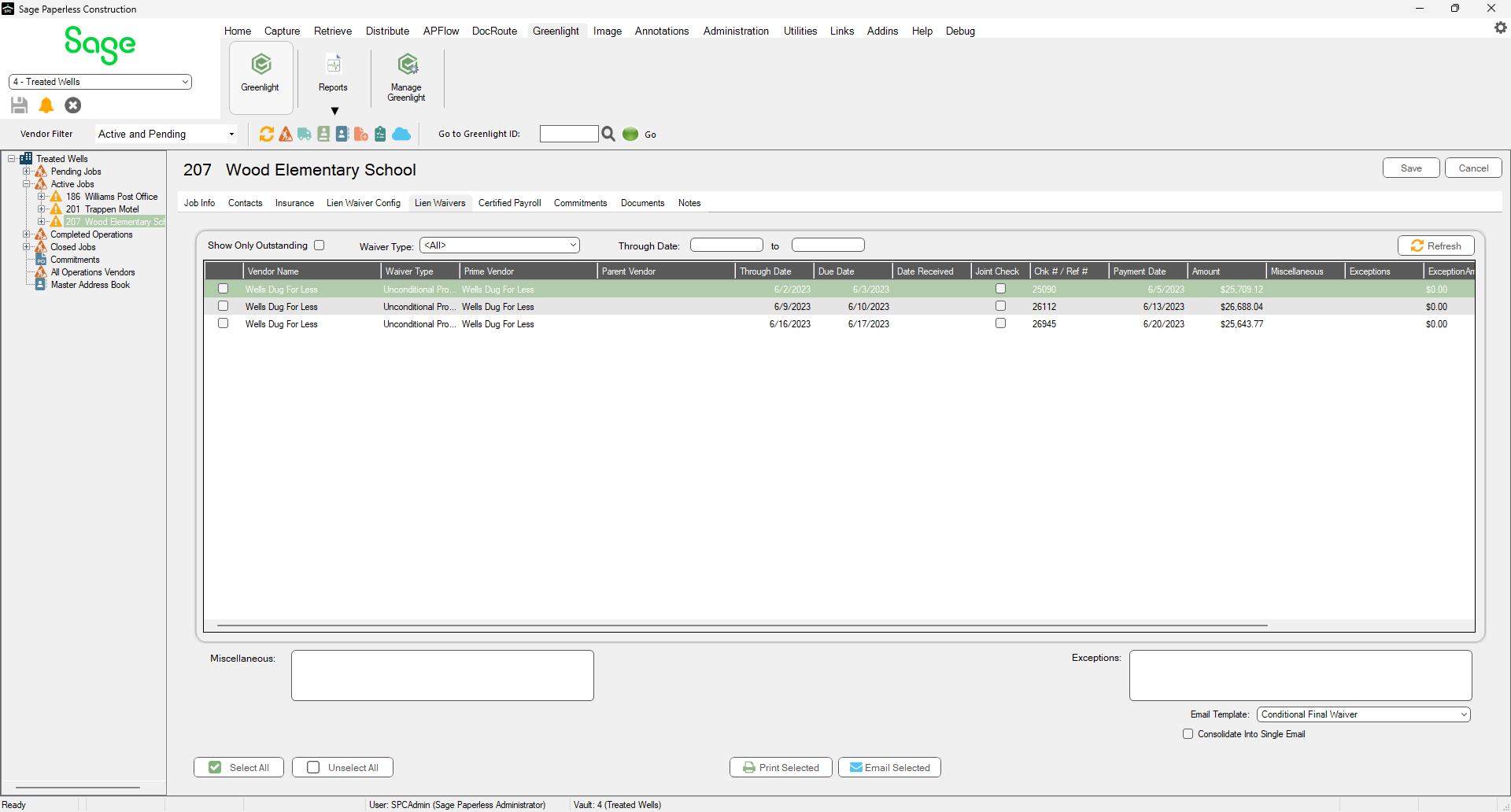Enable Consolidate Into Single Email checkbox

click(1188, 734)
